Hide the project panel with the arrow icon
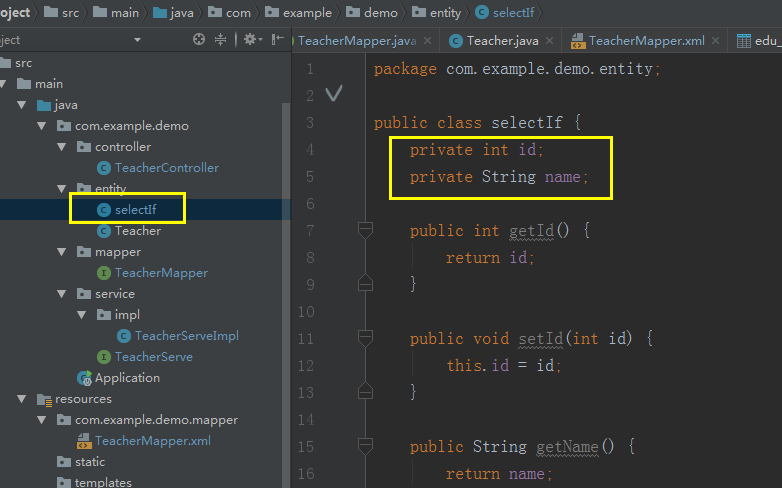 (x=278, y=39)
